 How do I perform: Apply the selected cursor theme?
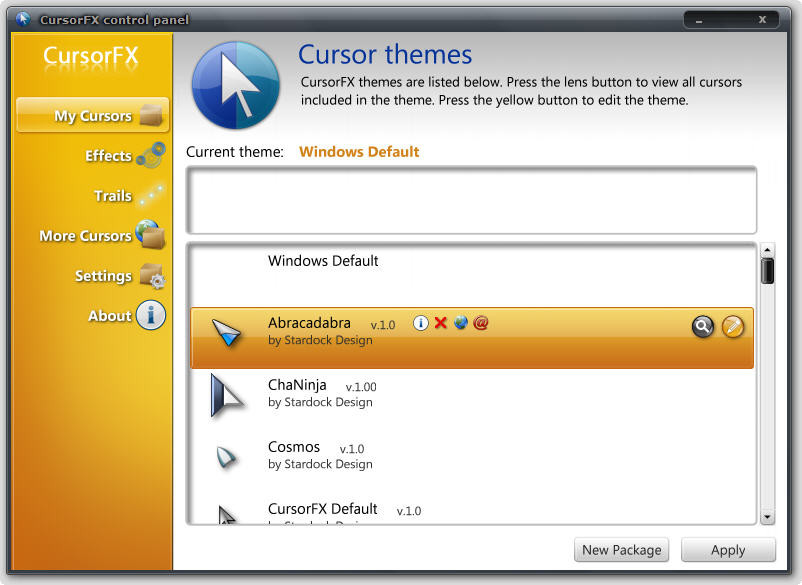click(728, 550)
